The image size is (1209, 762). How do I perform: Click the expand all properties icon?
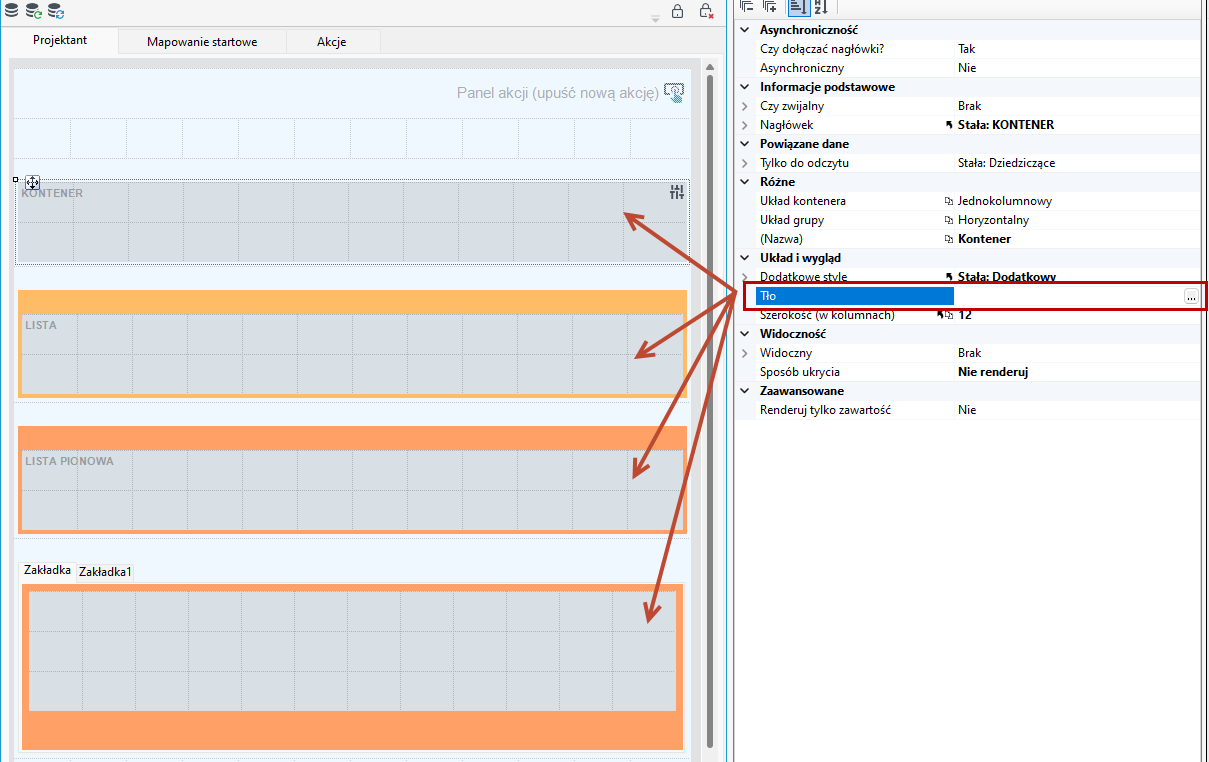click(x=770, y=7)
